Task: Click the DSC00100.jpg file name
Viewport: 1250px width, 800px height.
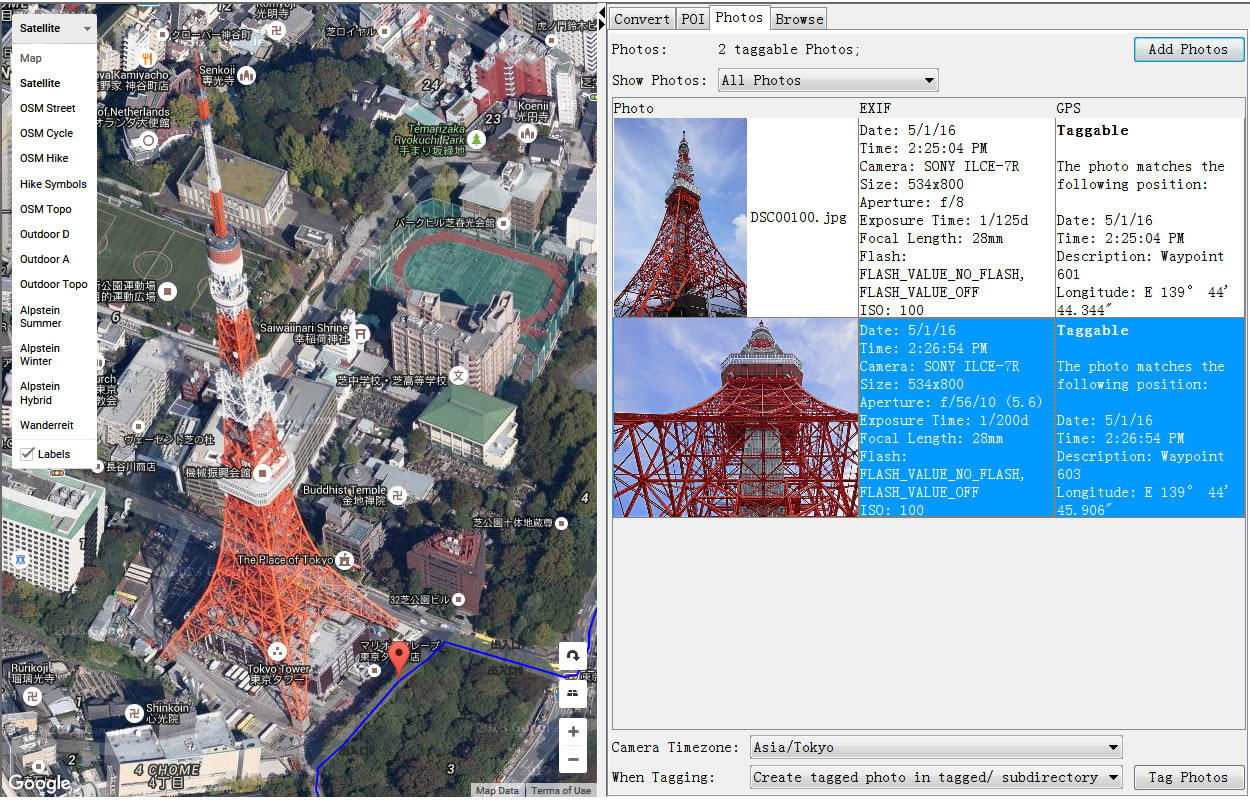Action: click(799, 218)
